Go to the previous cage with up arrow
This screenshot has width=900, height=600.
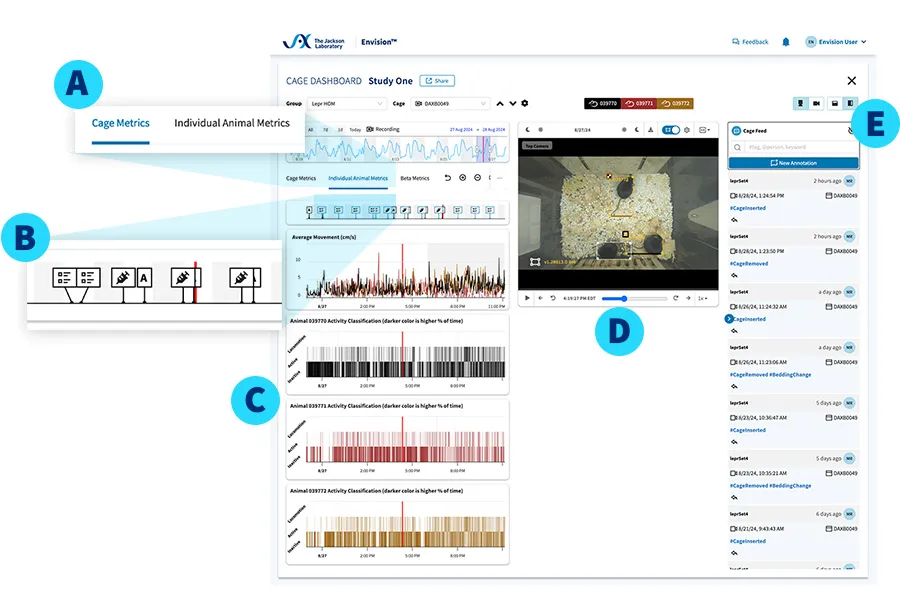501,103
